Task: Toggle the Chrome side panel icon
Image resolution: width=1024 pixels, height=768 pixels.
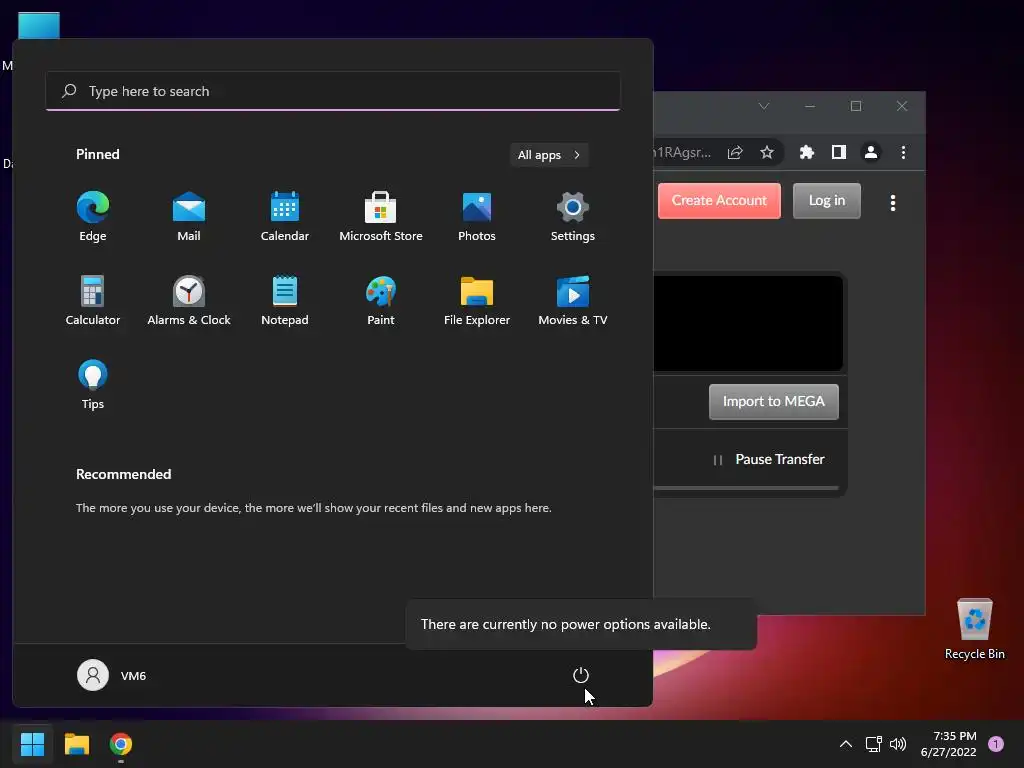Action: pyautogui.click(x=839, y=152)
